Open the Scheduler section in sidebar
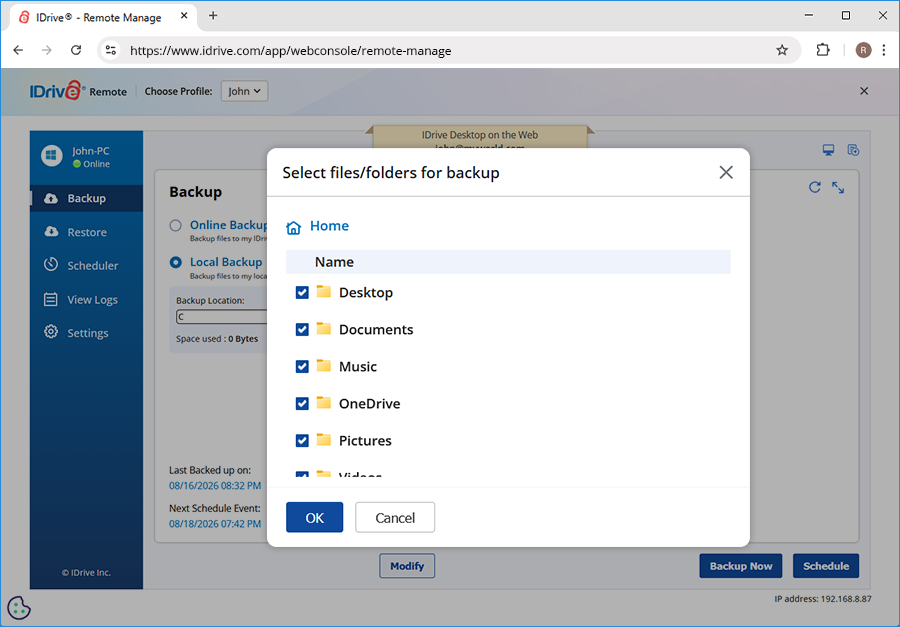900x627 pixels. pyautogui.click(x=87, y=265)
